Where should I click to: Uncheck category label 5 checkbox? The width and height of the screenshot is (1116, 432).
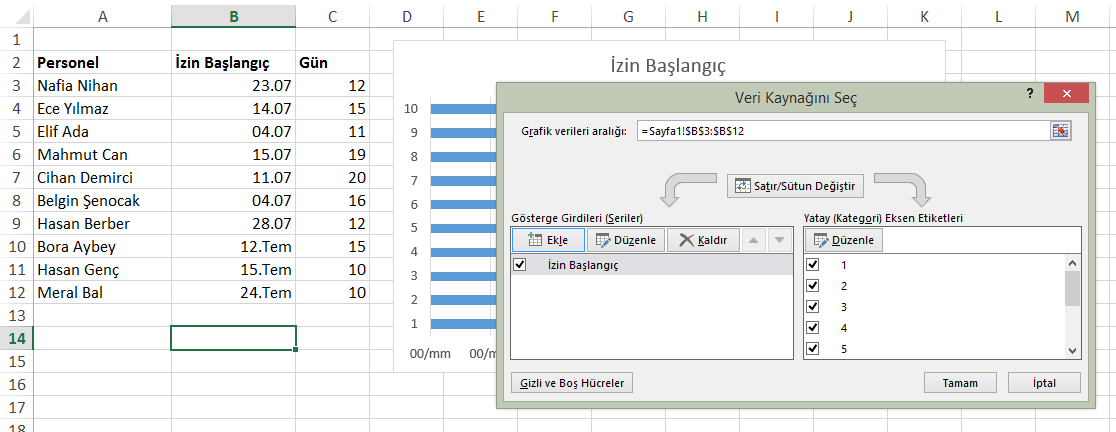tap(813, 348)
